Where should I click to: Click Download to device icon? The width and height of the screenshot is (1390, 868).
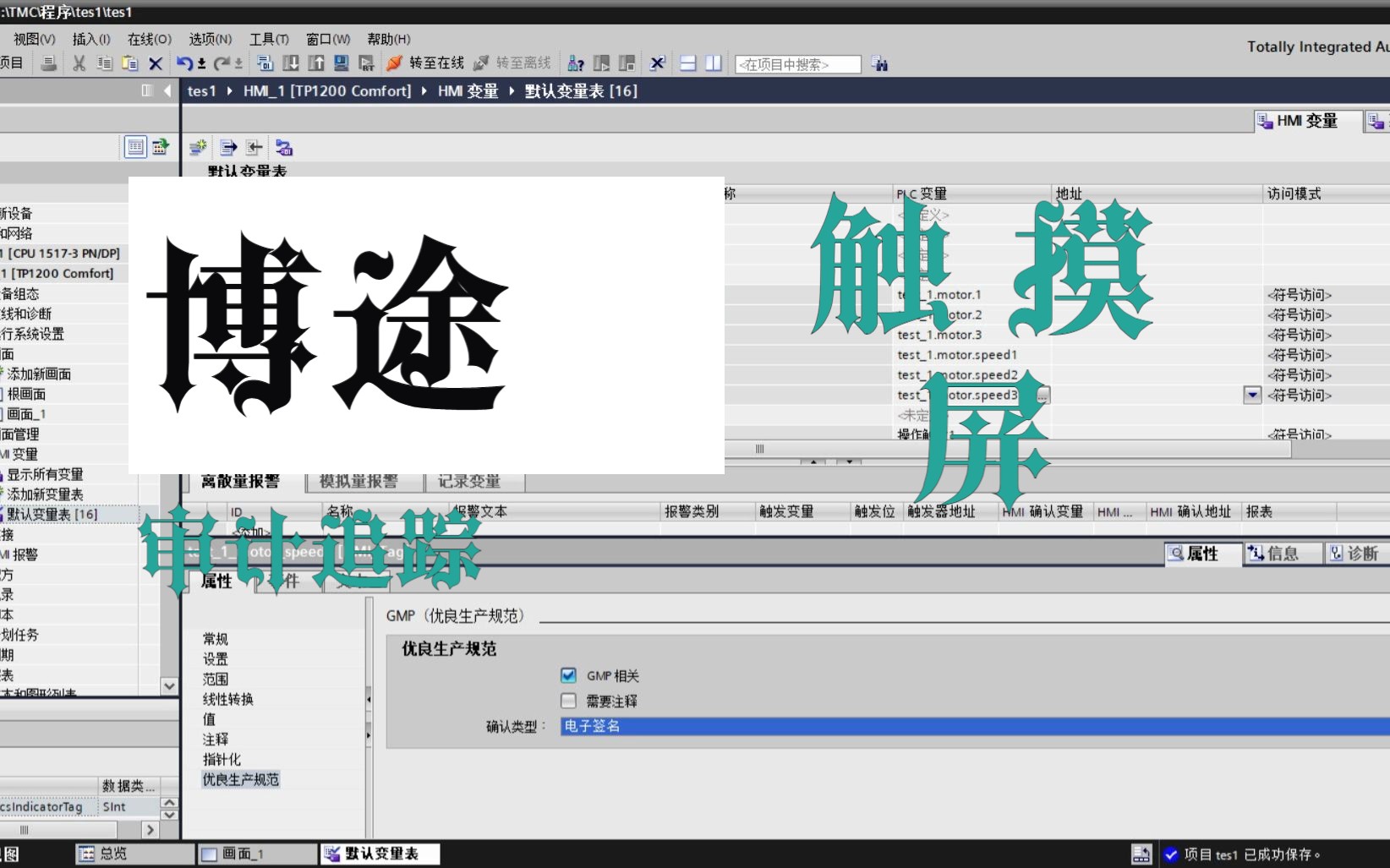290,63
